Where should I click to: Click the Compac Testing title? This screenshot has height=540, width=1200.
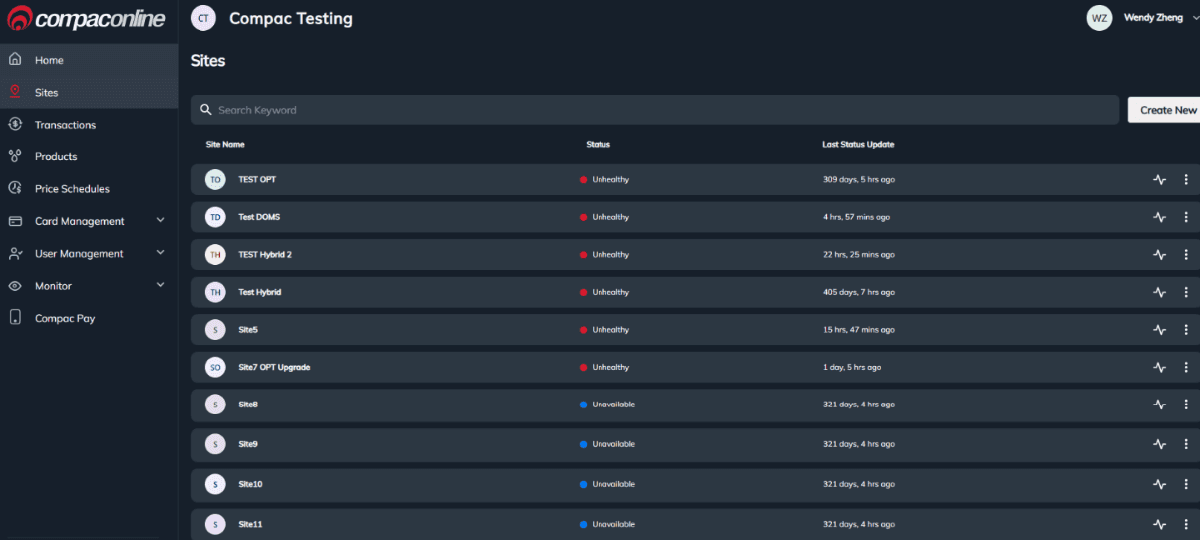coord(291,18)
